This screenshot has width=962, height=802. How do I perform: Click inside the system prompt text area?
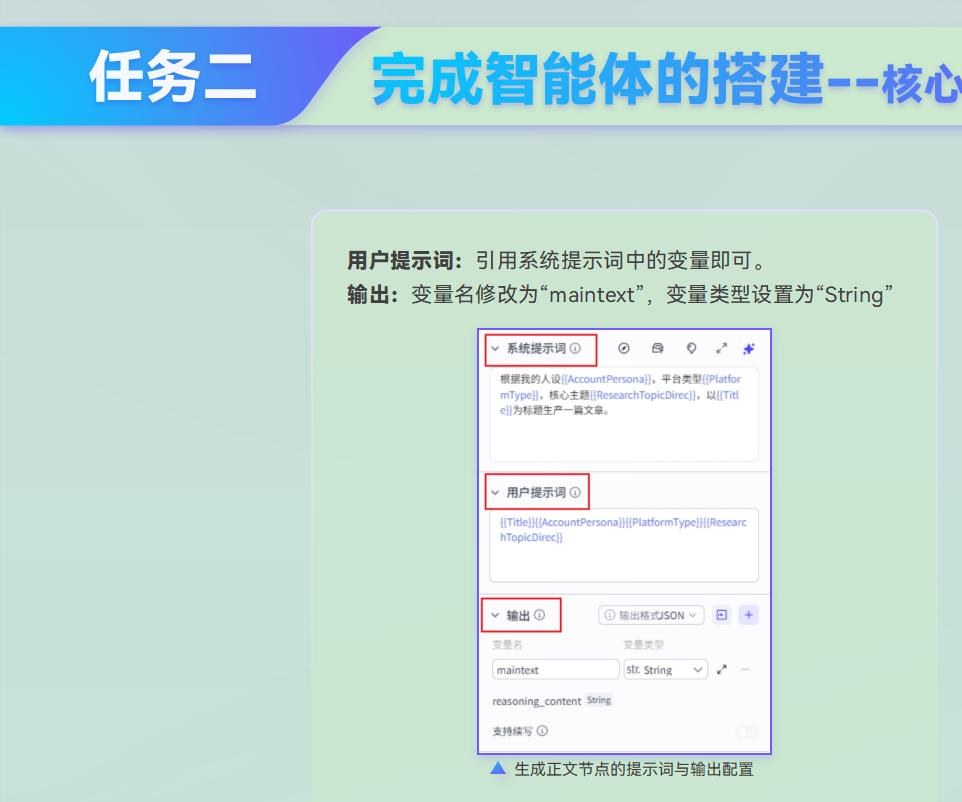coord(624,414)
